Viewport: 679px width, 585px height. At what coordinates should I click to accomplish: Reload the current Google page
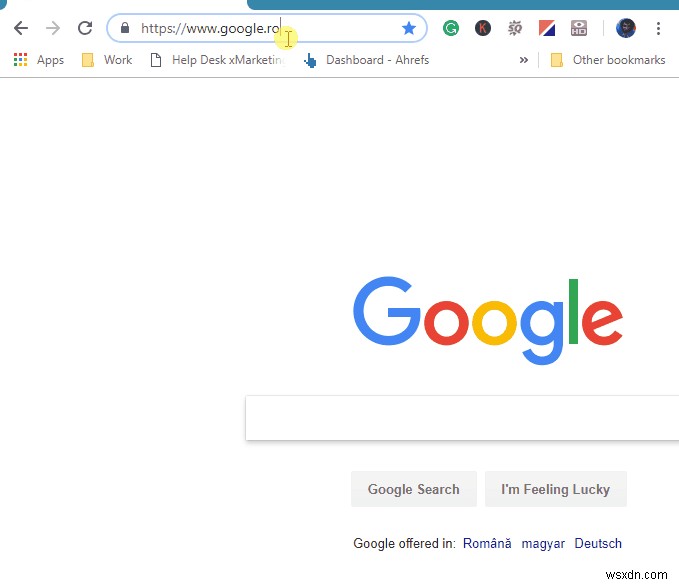pos(85,28)
